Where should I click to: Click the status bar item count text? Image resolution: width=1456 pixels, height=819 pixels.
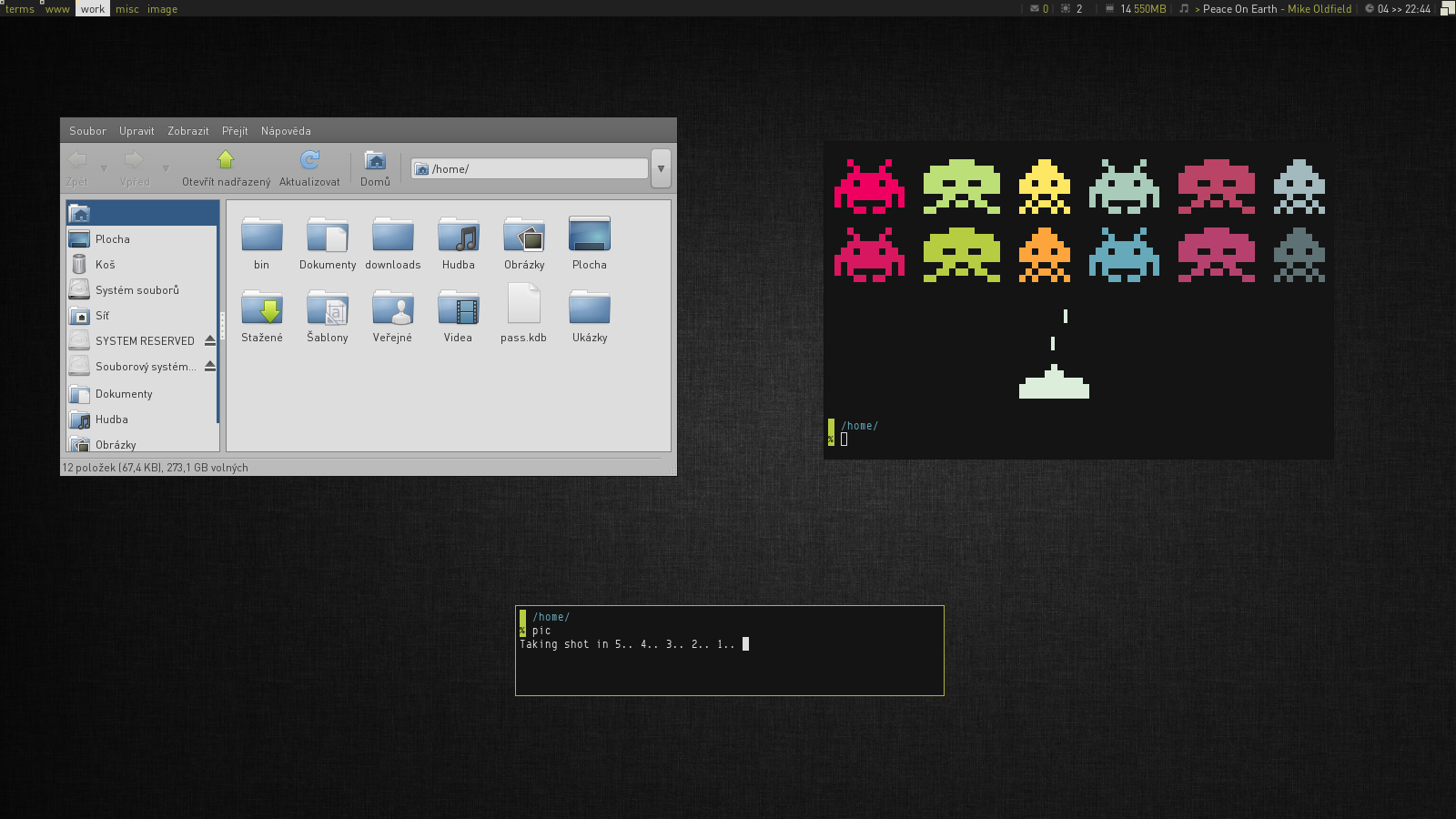coord(155,468)
